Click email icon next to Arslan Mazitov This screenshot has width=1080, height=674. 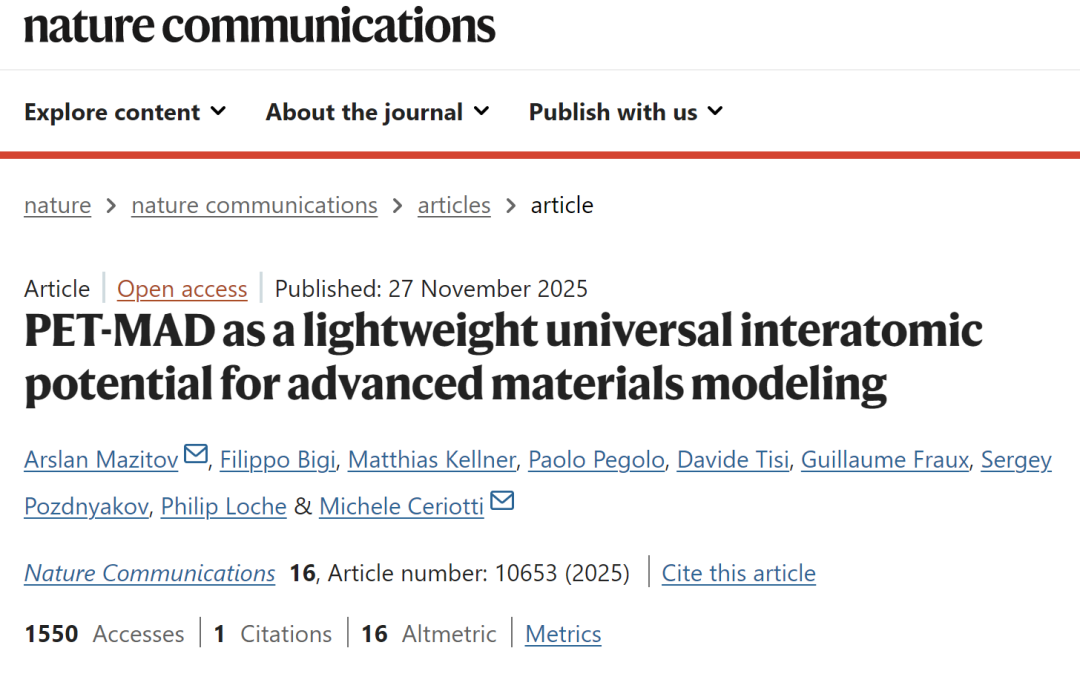[196, 456]
